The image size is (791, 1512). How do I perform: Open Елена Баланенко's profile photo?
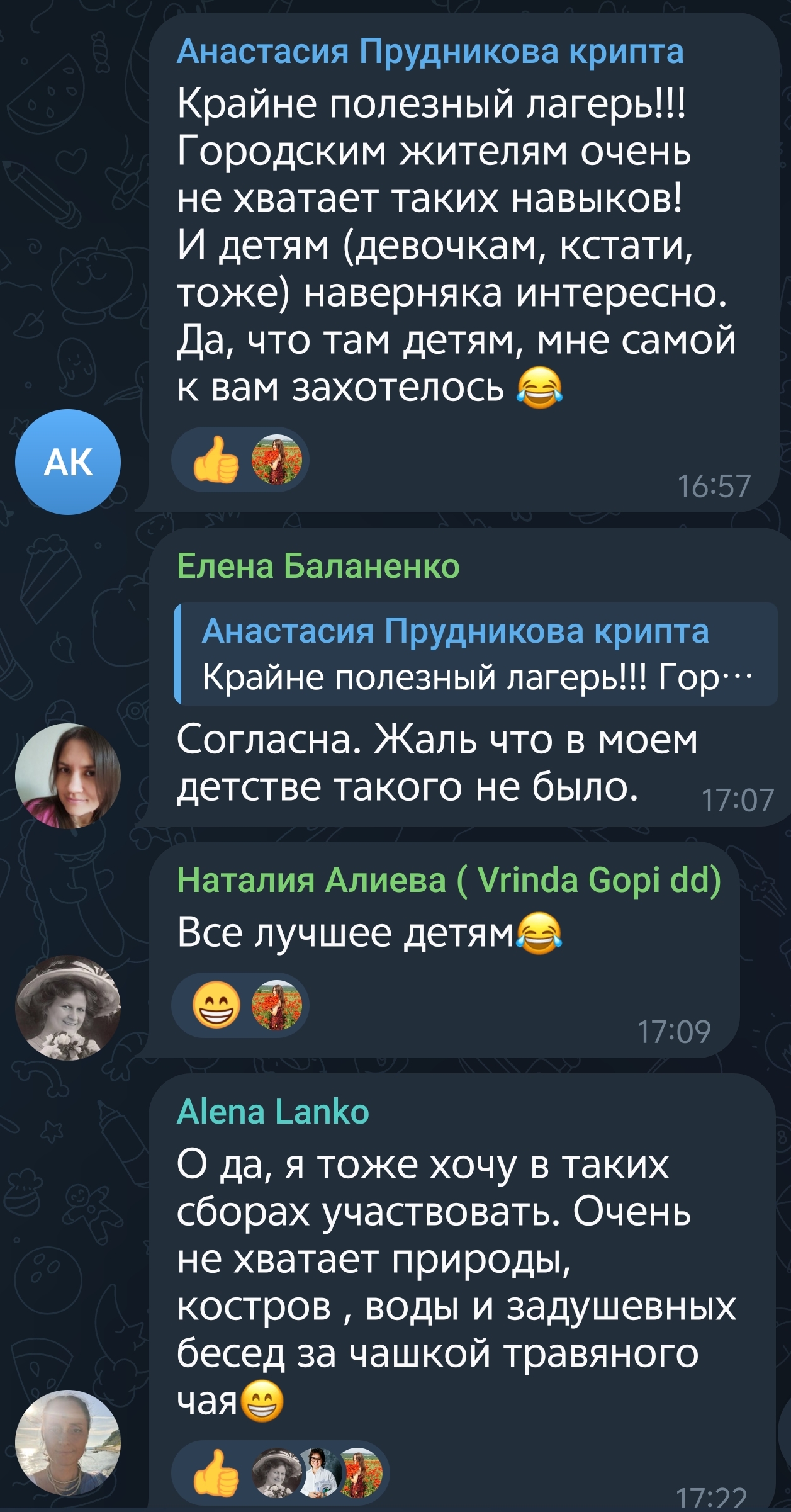click(68, 776)
